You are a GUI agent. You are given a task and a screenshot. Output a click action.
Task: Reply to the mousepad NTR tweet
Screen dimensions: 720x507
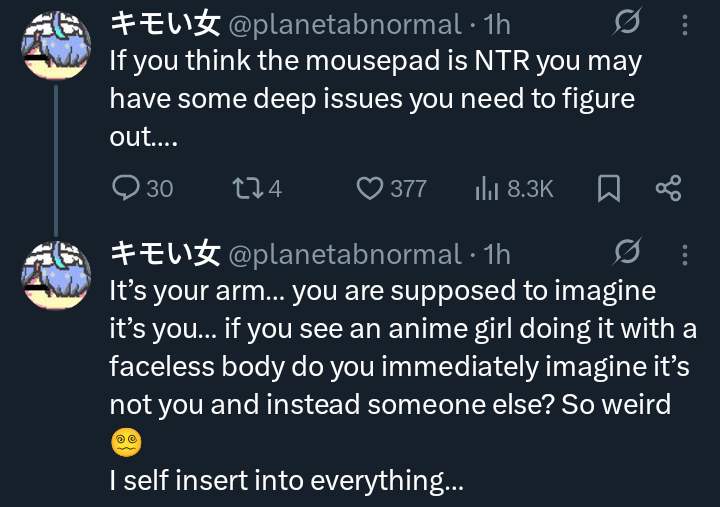coord(126,188)
